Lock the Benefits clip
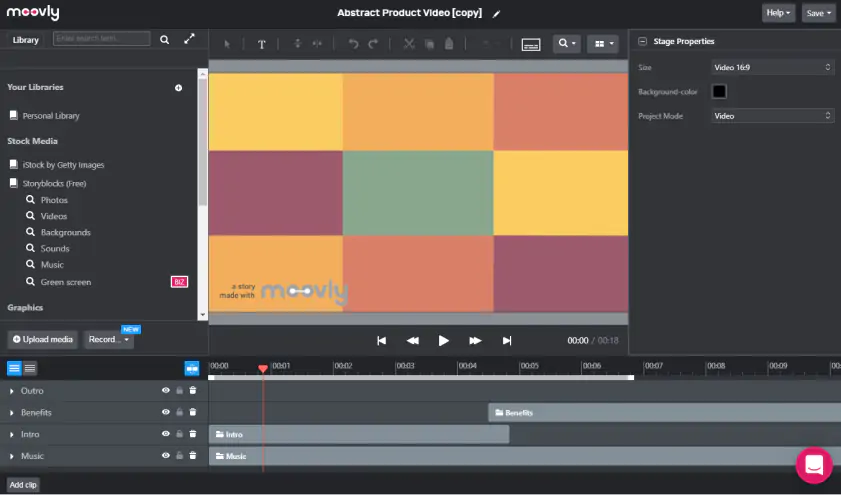Screen dimensions: 841x495 click(180, 412)
